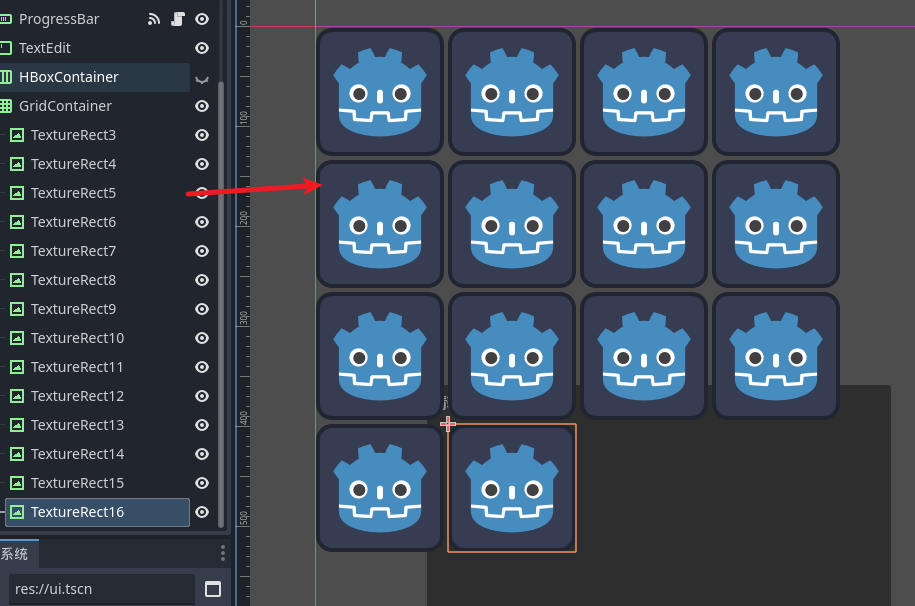Click the TextEdit node type icon

tap(5, 48)
